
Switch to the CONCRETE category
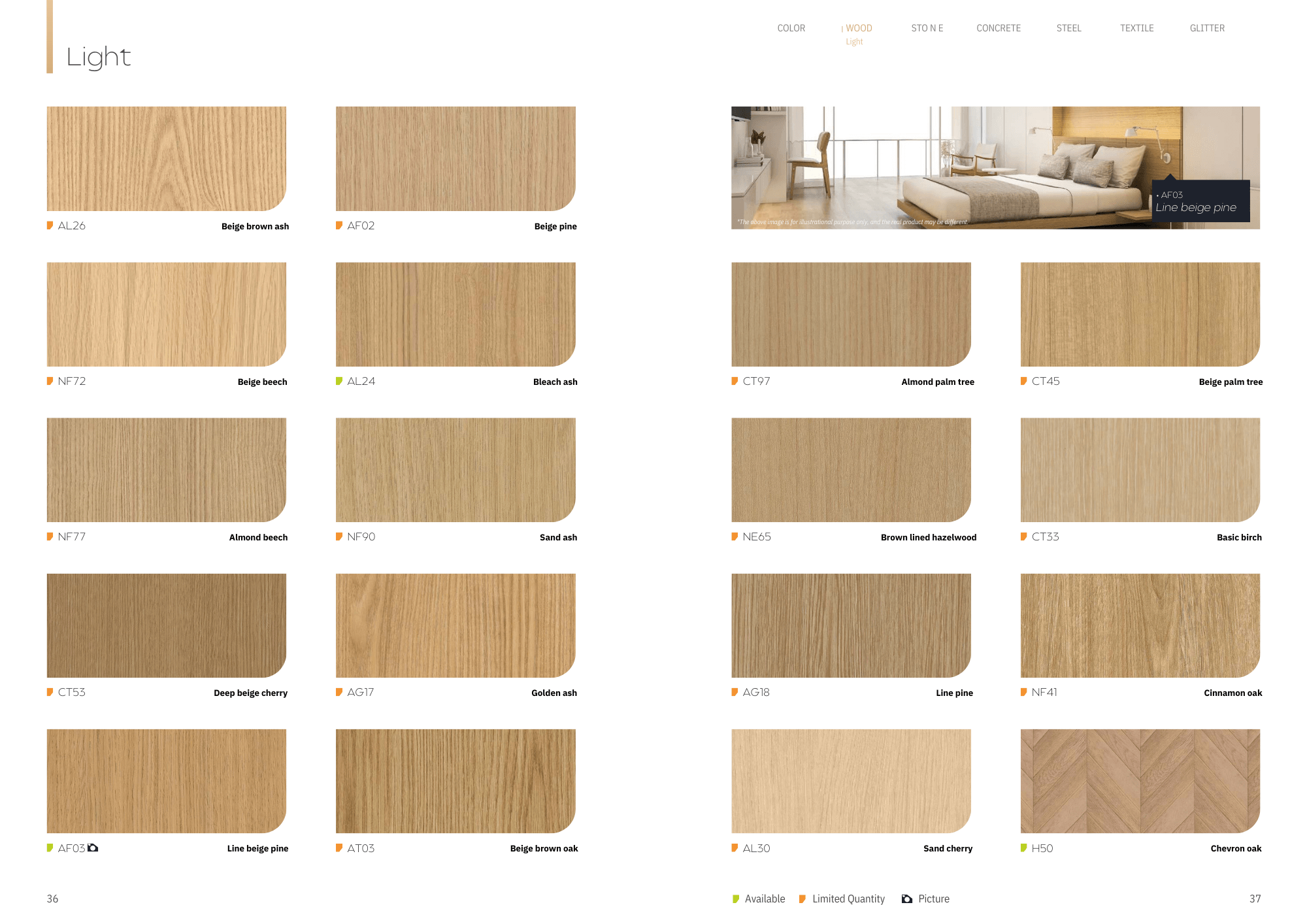tap(998, 28)
